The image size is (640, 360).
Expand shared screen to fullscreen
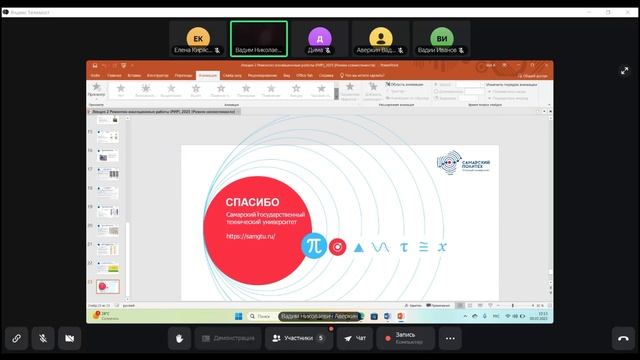coord(624,71)
